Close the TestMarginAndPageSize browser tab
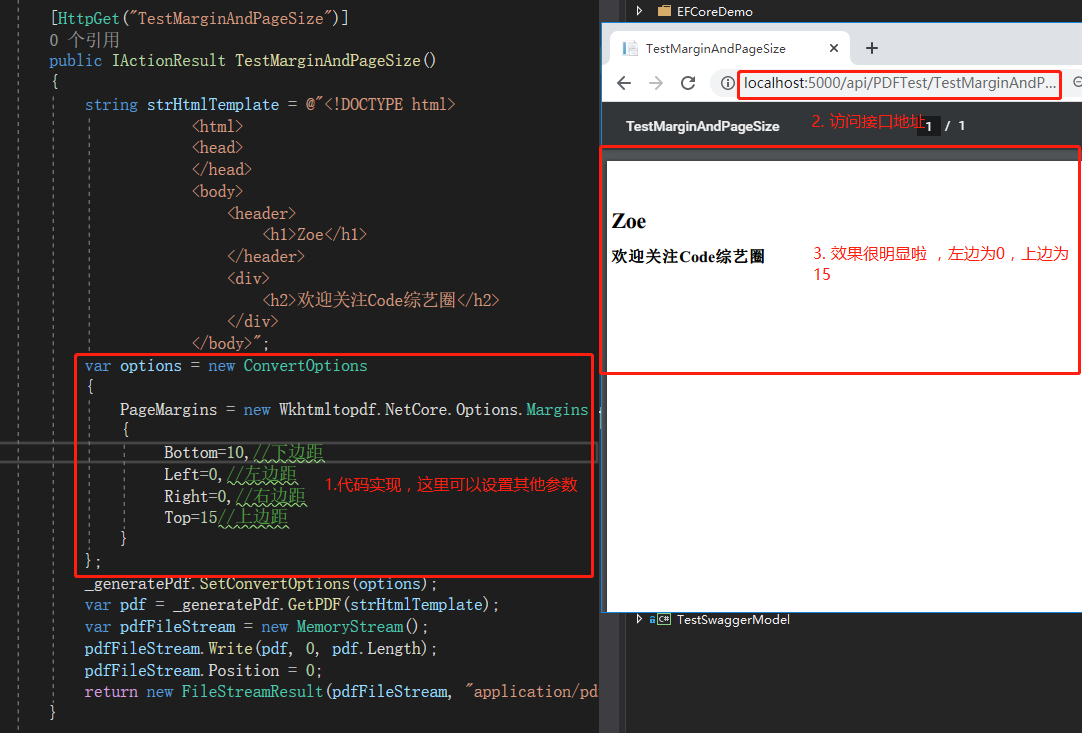This screenshot has height=733, width=1082. coord(834,48)
